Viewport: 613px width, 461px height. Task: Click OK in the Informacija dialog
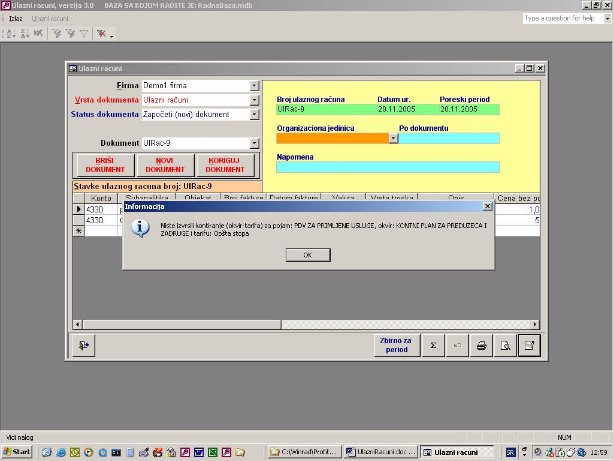click(307, 255)
